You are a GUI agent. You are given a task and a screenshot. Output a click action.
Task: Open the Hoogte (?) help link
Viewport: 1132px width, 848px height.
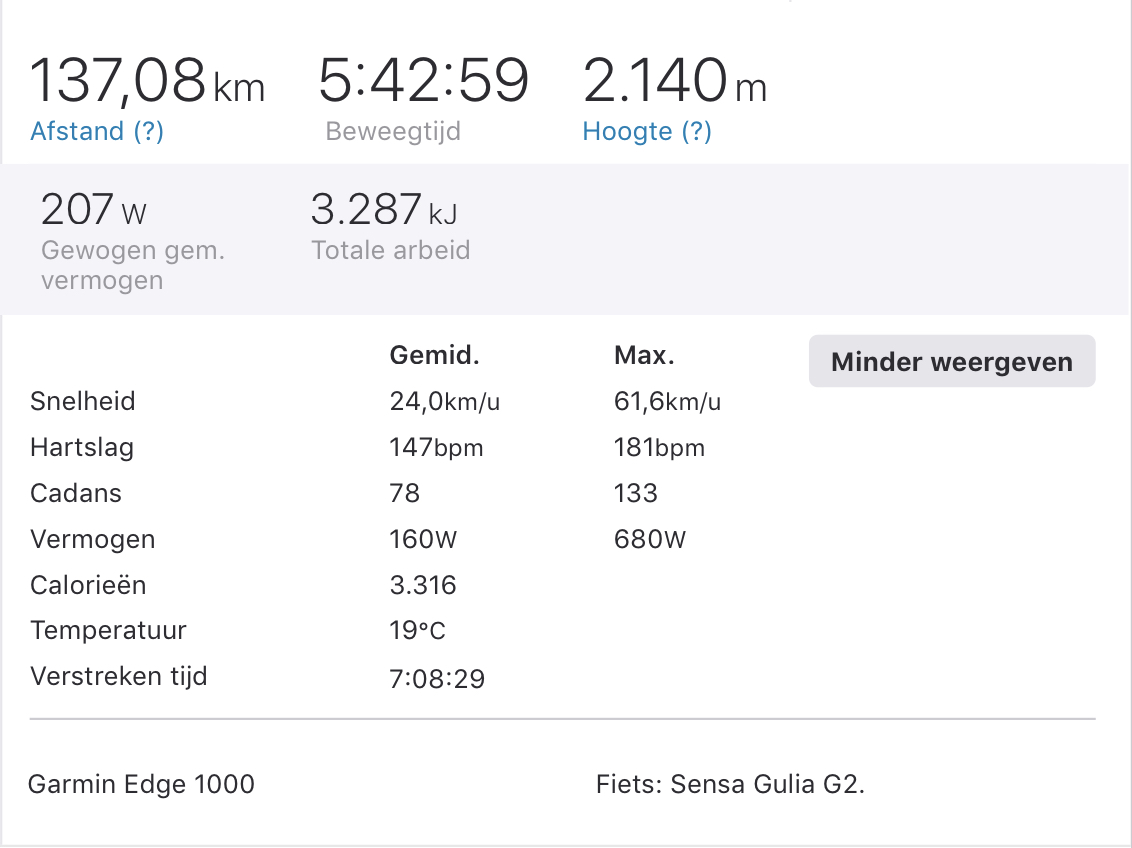647,132
